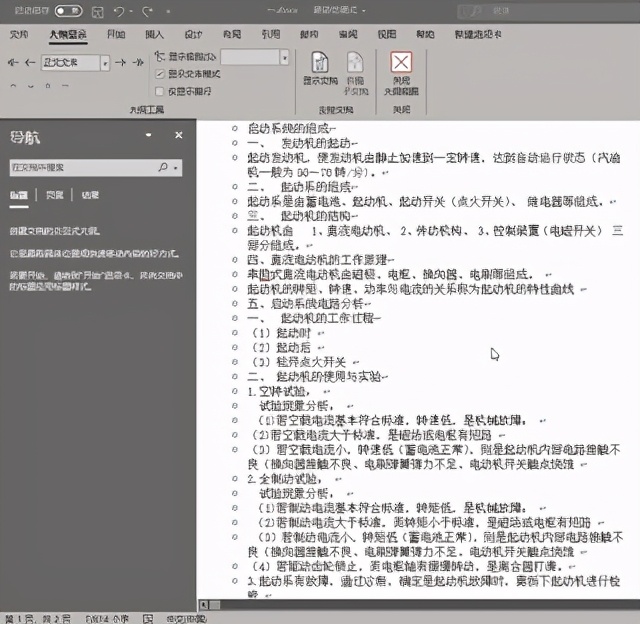640x624 pixels.
Task: Click outline bullet for line '1. 空转试验'
Action: [235, 391]
